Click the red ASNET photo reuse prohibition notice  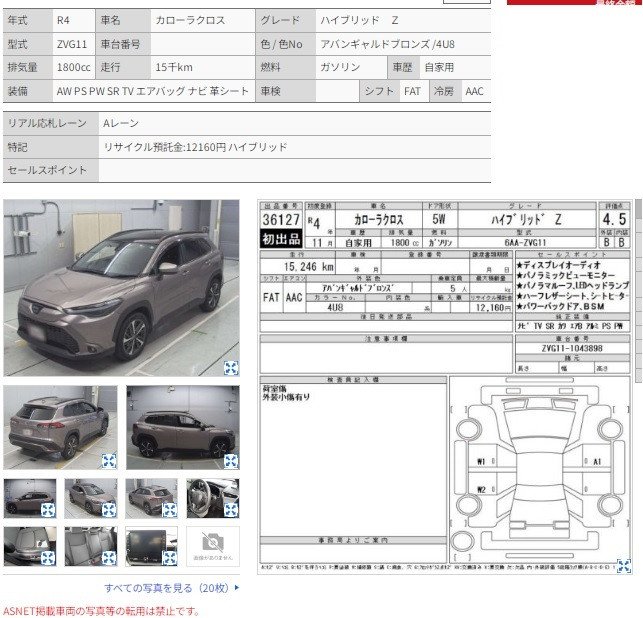click(101, 611)
